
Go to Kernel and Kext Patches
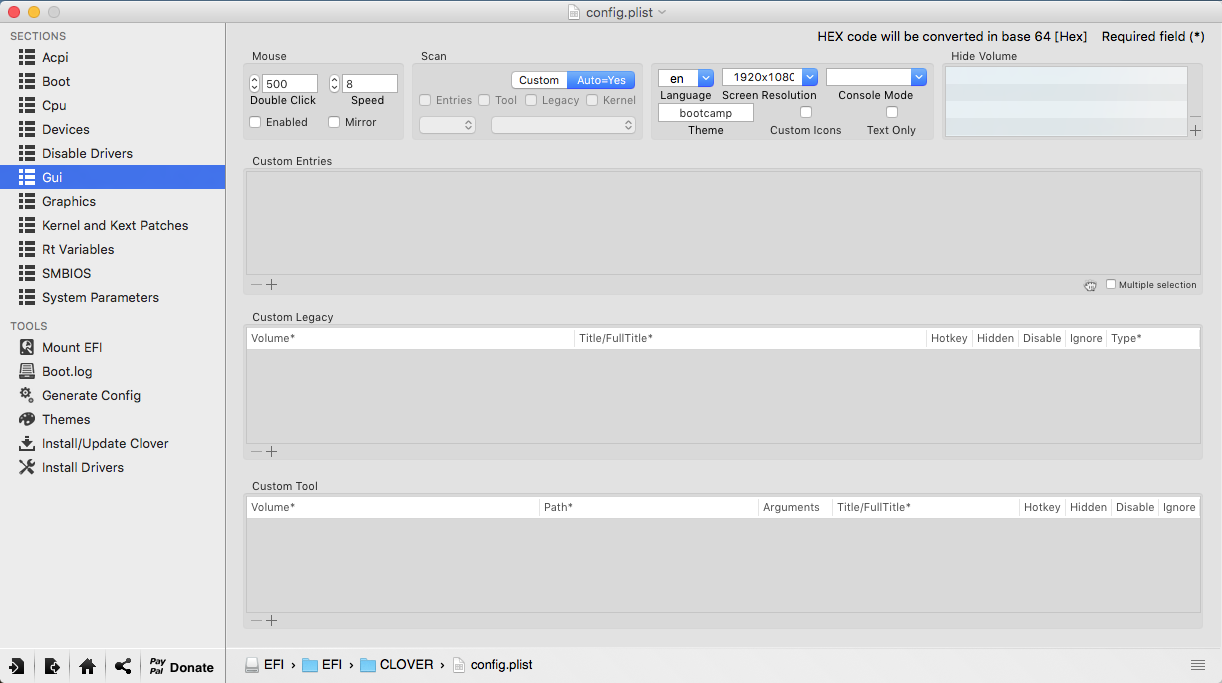click(112, 225)
